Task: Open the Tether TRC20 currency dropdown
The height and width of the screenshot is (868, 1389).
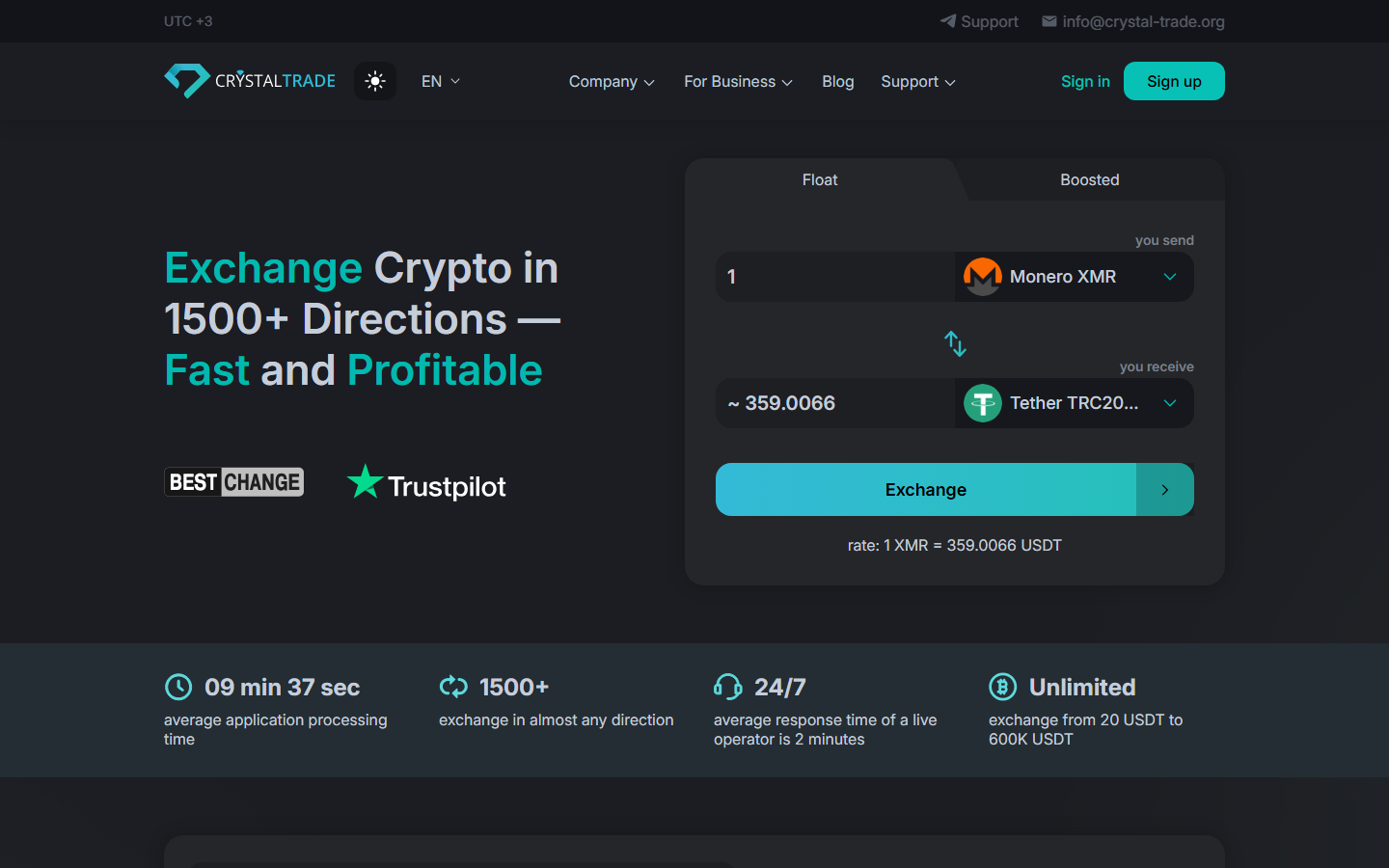Action: pos(1075,403)
